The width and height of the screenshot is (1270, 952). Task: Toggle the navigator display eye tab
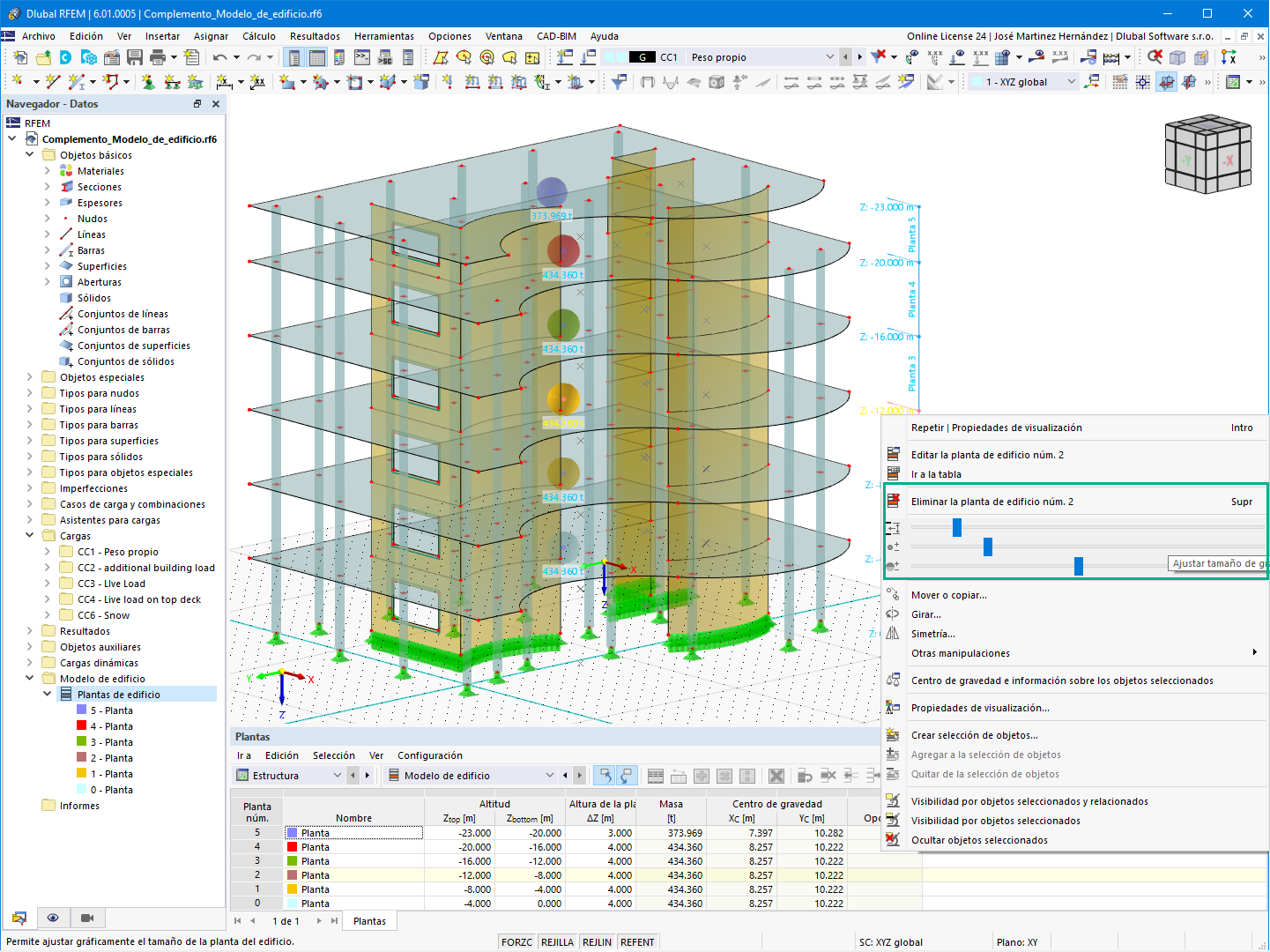pyautogui.click(x=53, y=918)
